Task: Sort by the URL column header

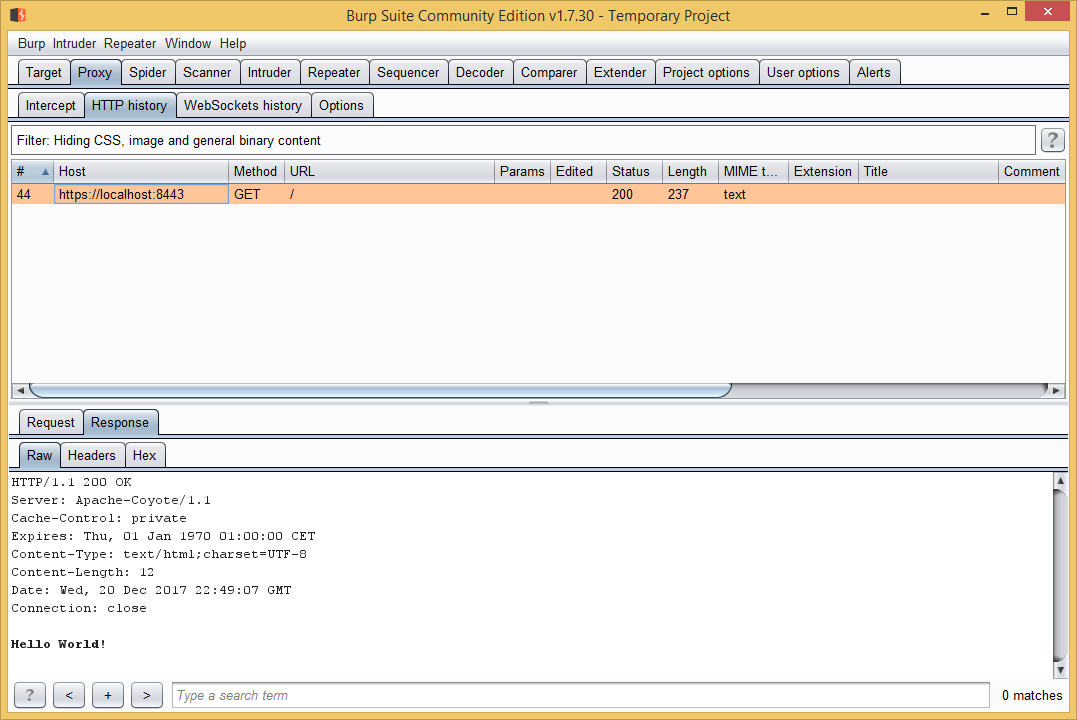Action: pyautogui.click(x=389, y=172)
